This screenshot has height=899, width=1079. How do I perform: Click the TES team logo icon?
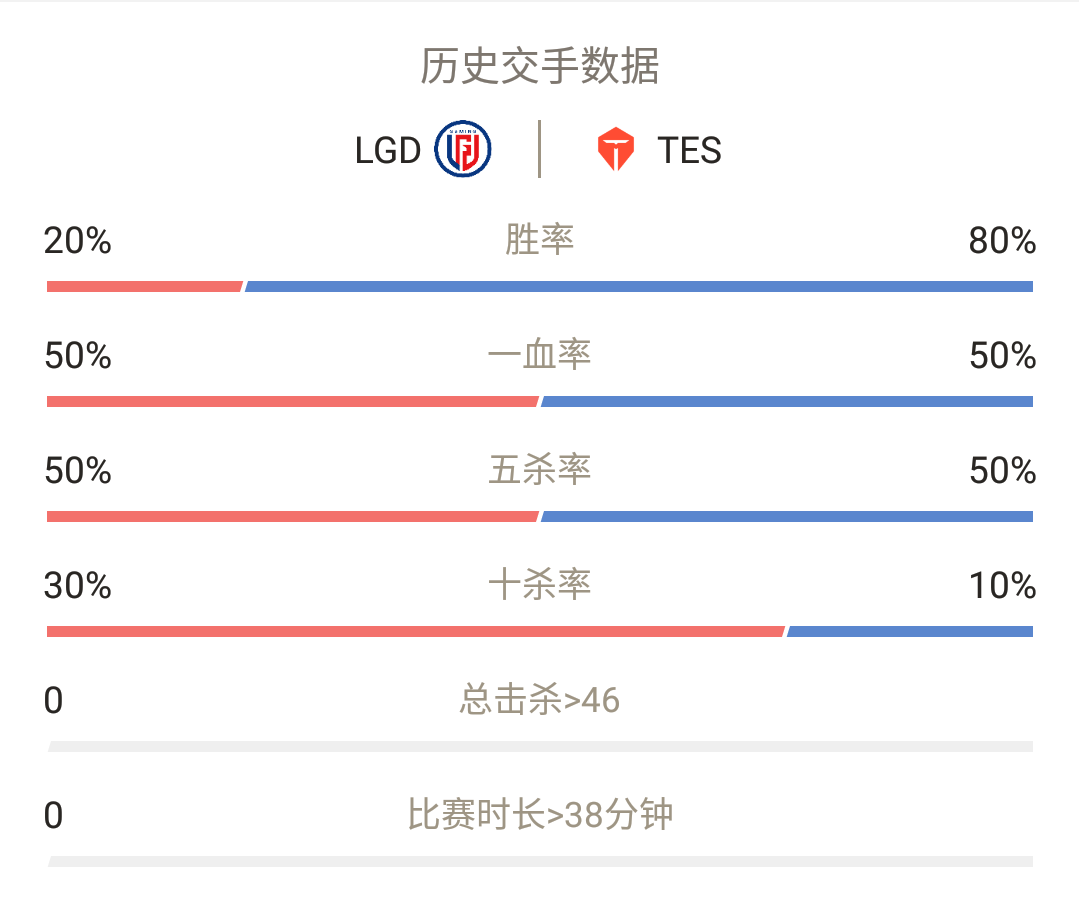(x=615, y=149)
